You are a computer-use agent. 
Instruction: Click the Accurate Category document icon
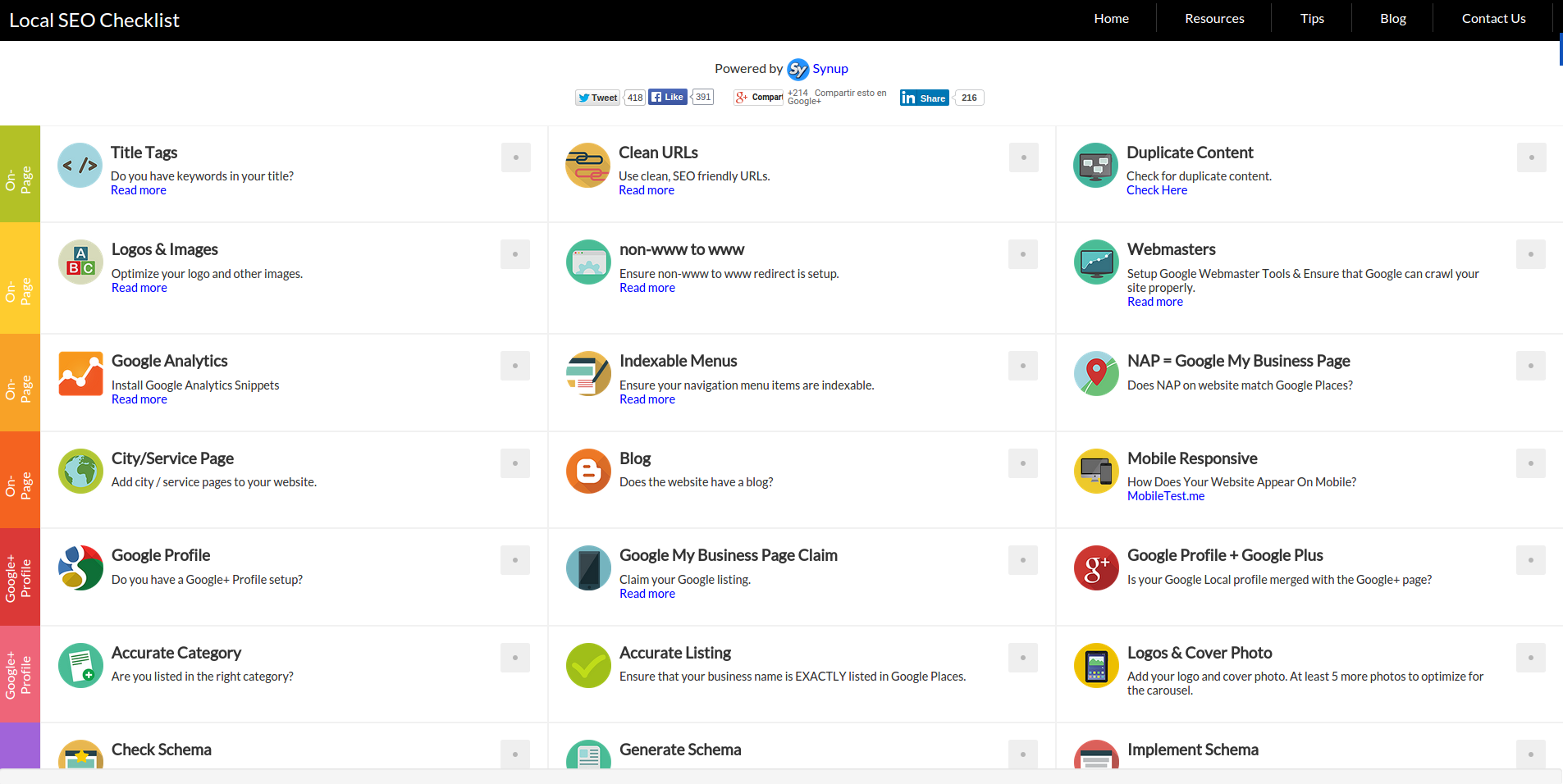(80, 665)
